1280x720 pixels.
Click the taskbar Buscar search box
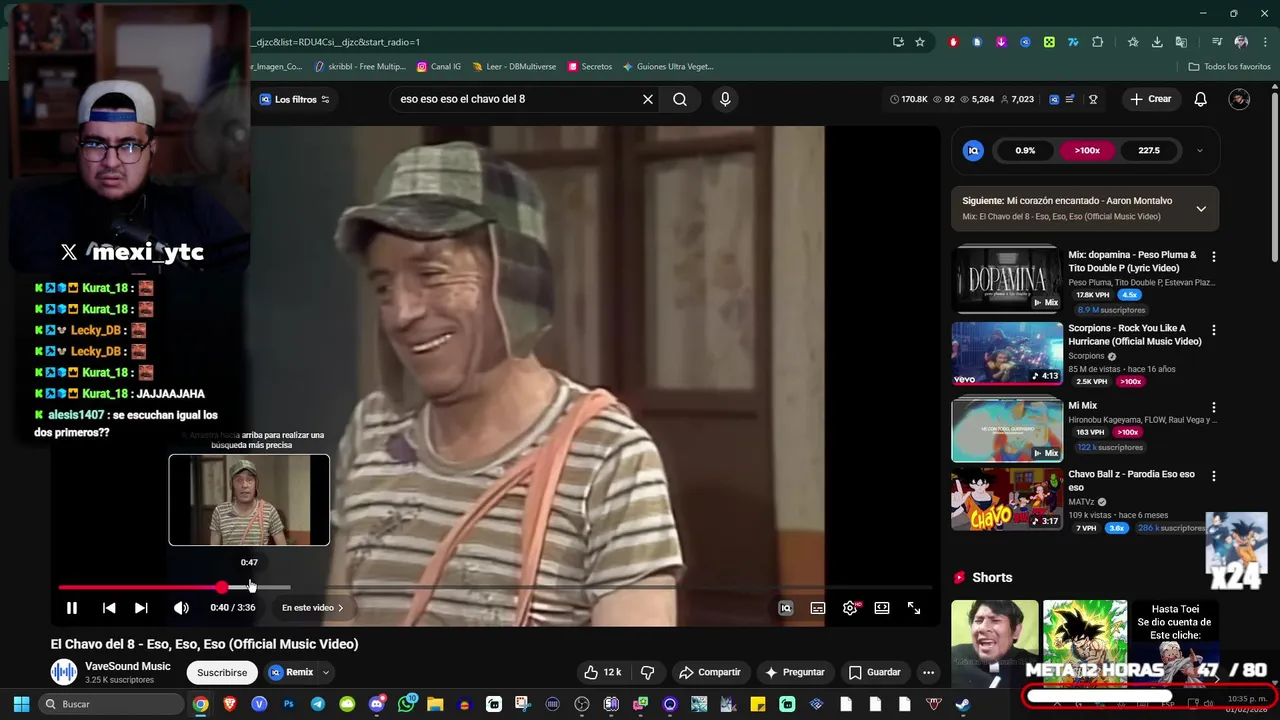(109, 704)
